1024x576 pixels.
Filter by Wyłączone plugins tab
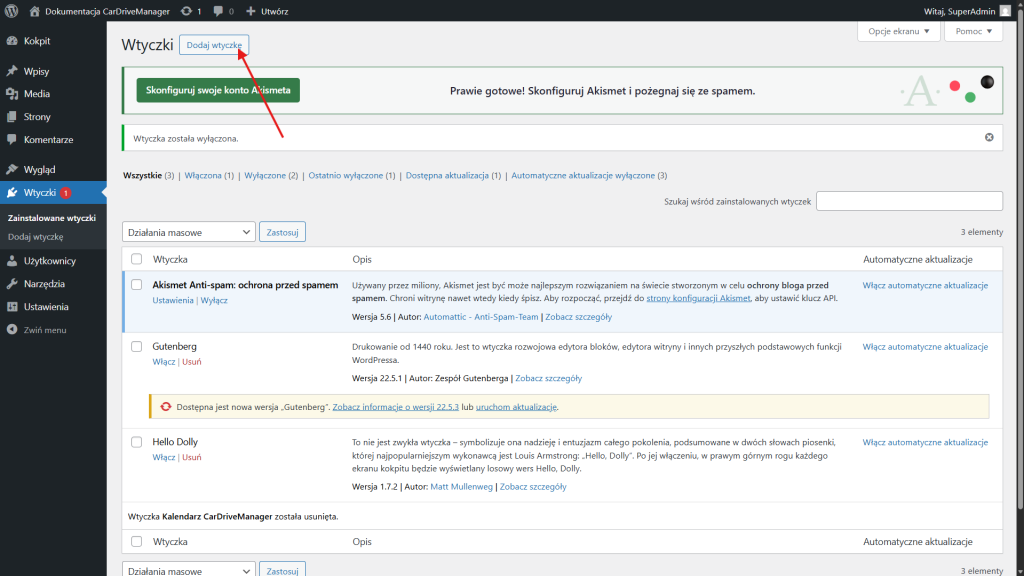271,175
